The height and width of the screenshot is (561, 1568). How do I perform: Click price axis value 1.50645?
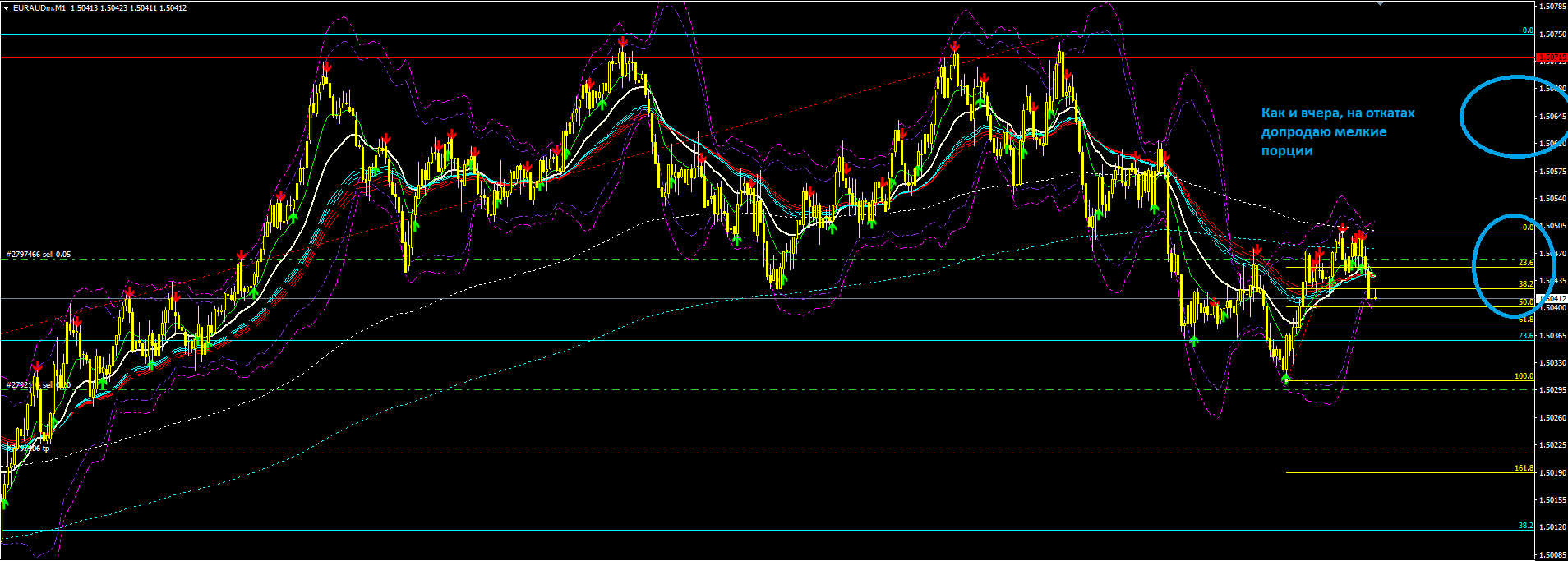pyautogui.click(x=1552, y=117)
